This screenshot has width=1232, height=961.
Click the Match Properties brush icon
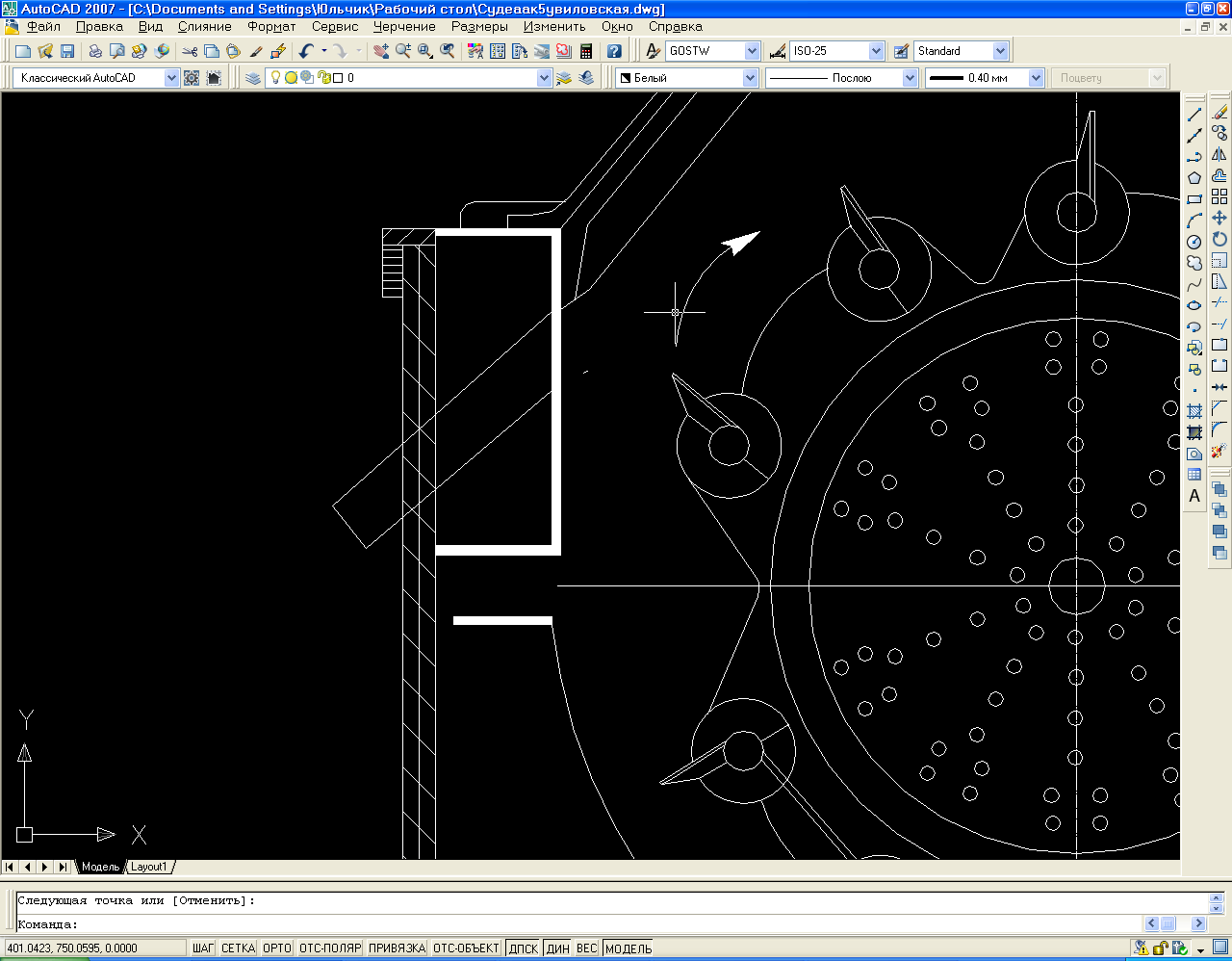256,51
